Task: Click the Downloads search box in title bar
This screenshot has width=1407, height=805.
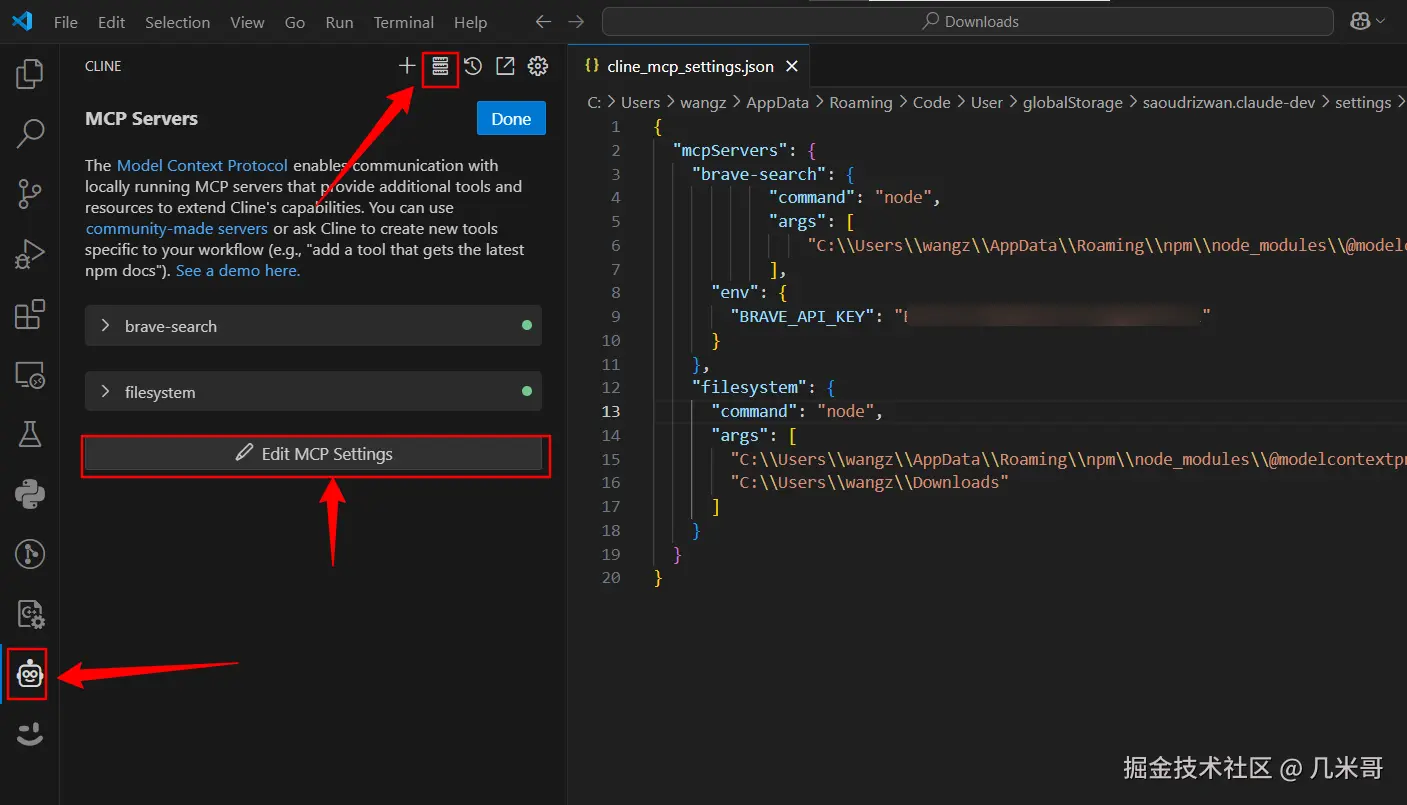Action: click(967, 21)
